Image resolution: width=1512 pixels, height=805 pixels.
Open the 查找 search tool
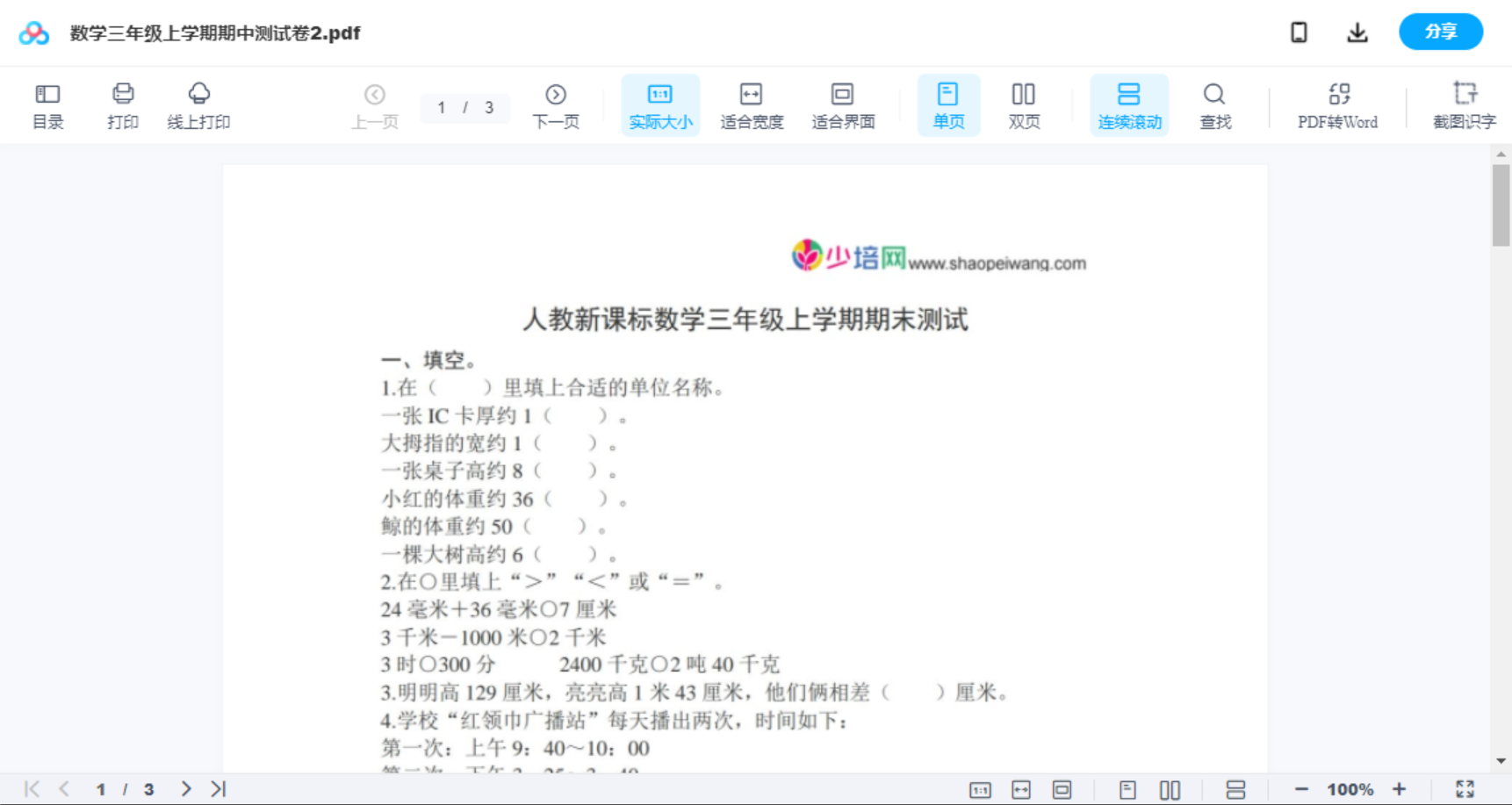click(1214, 104)
